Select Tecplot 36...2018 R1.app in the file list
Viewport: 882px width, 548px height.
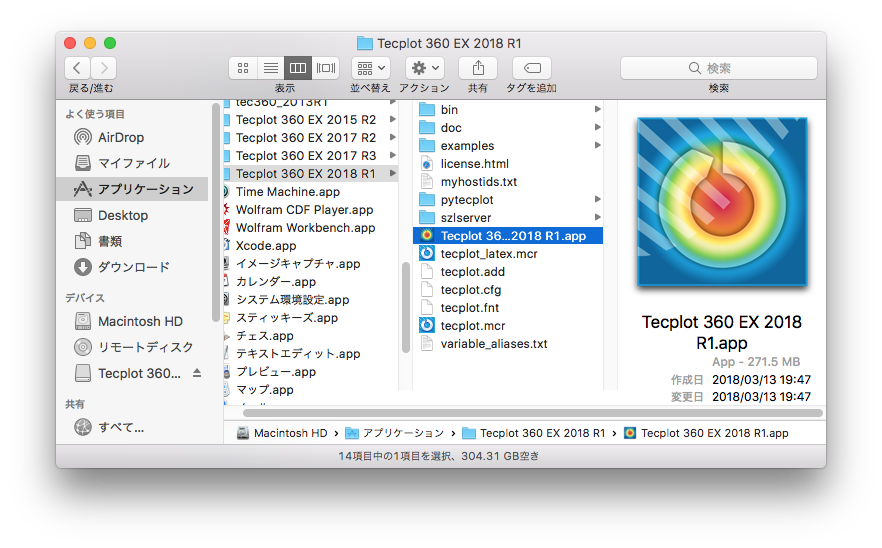click(508, 236)
